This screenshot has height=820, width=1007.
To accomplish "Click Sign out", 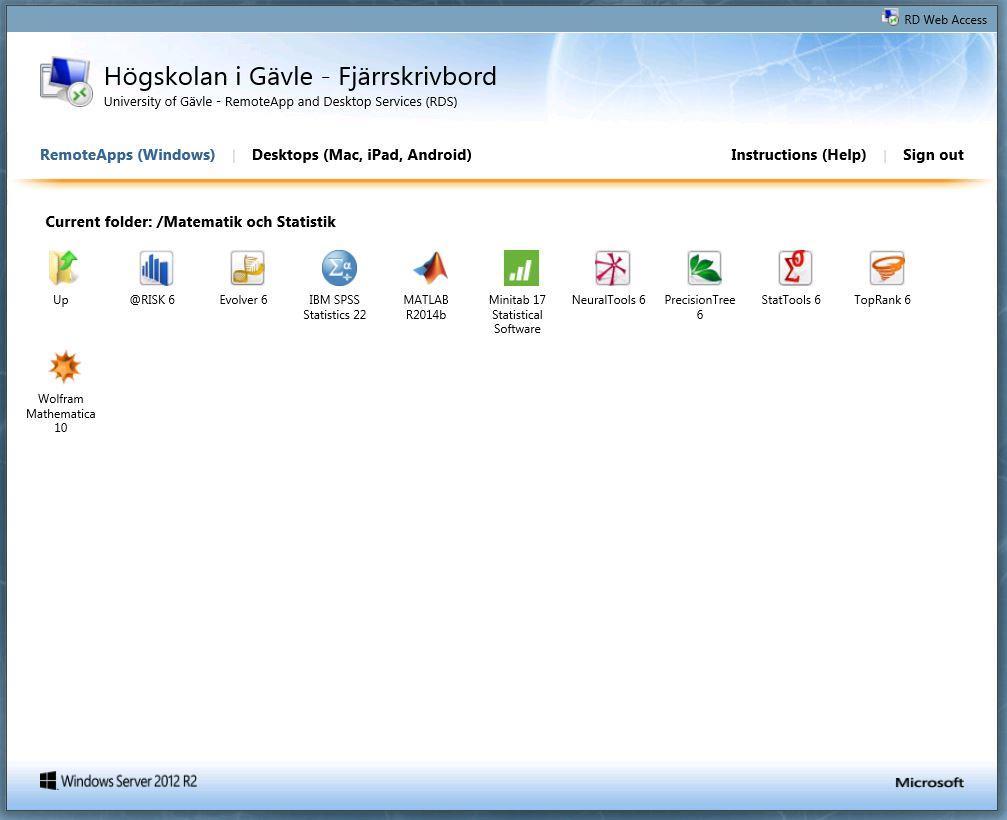I will coord(933,155).
